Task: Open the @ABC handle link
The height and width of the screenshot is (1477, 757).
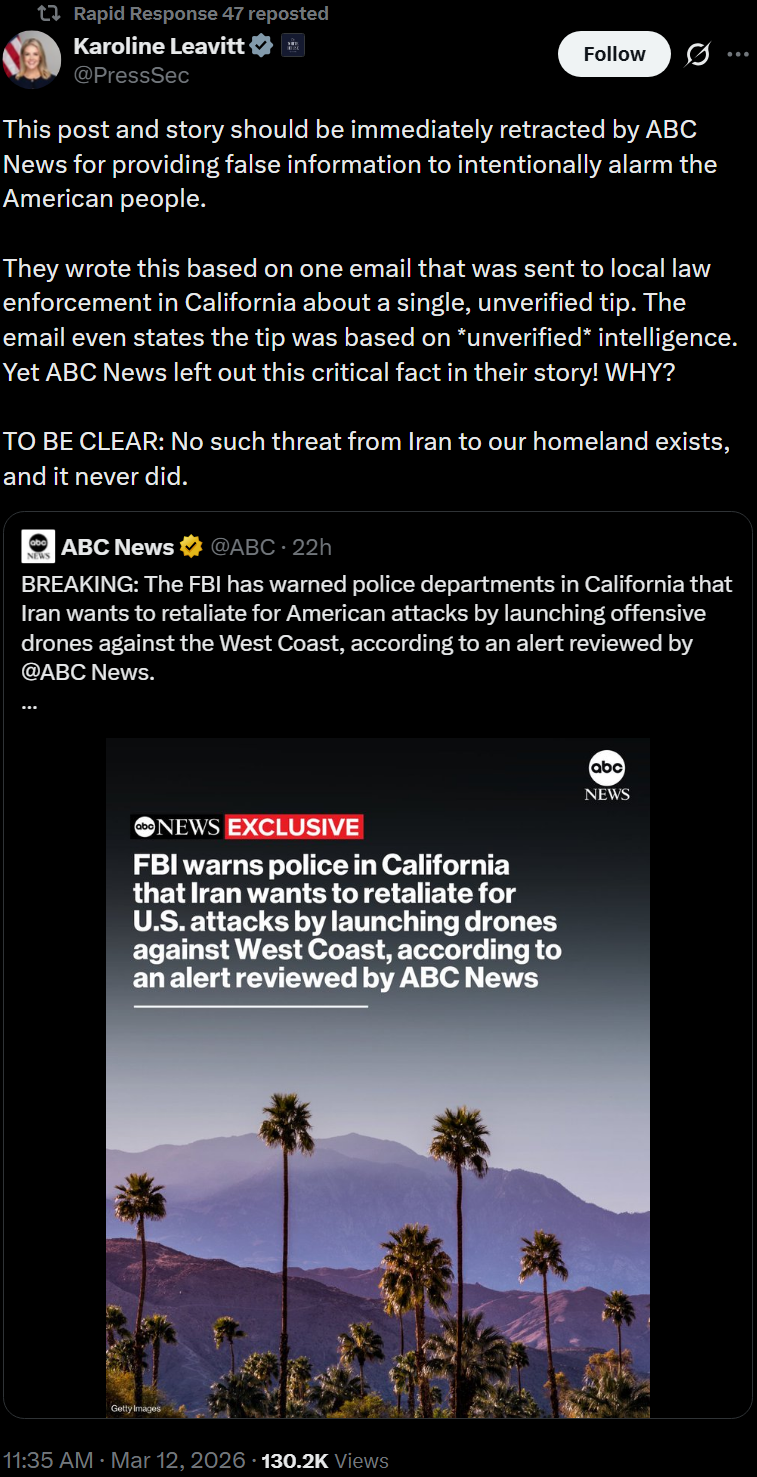Action: pyautogui.click(x=243, y=547)
